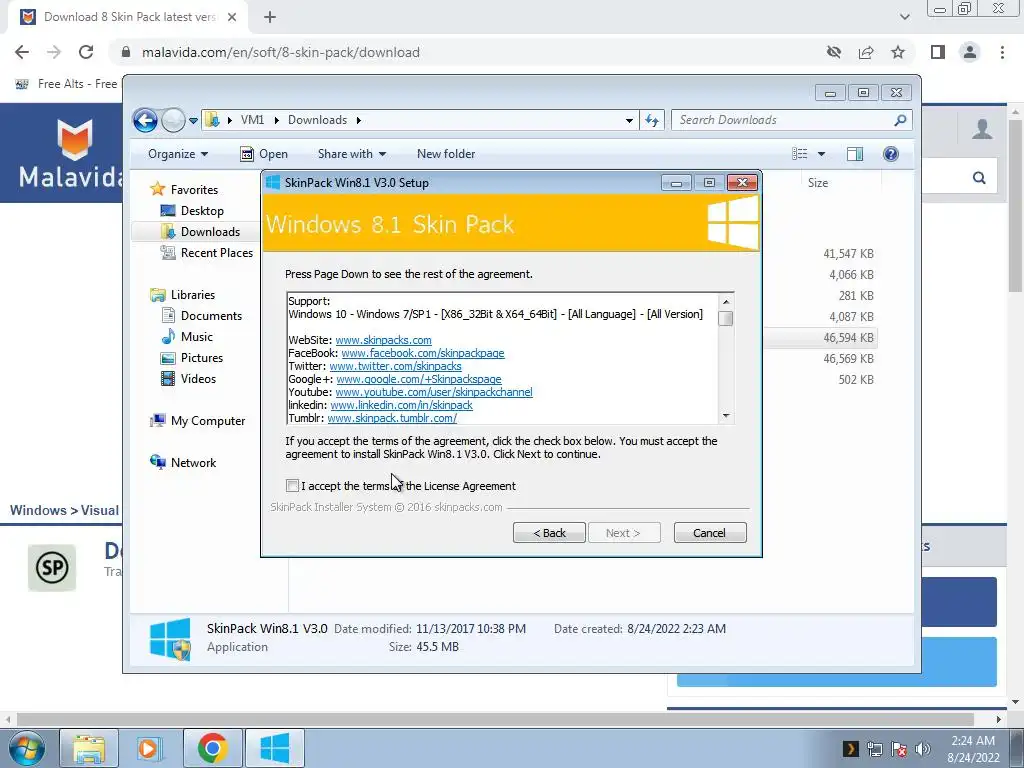
Task: Open Explorer help icon
Action: click(x=891, y=154)
